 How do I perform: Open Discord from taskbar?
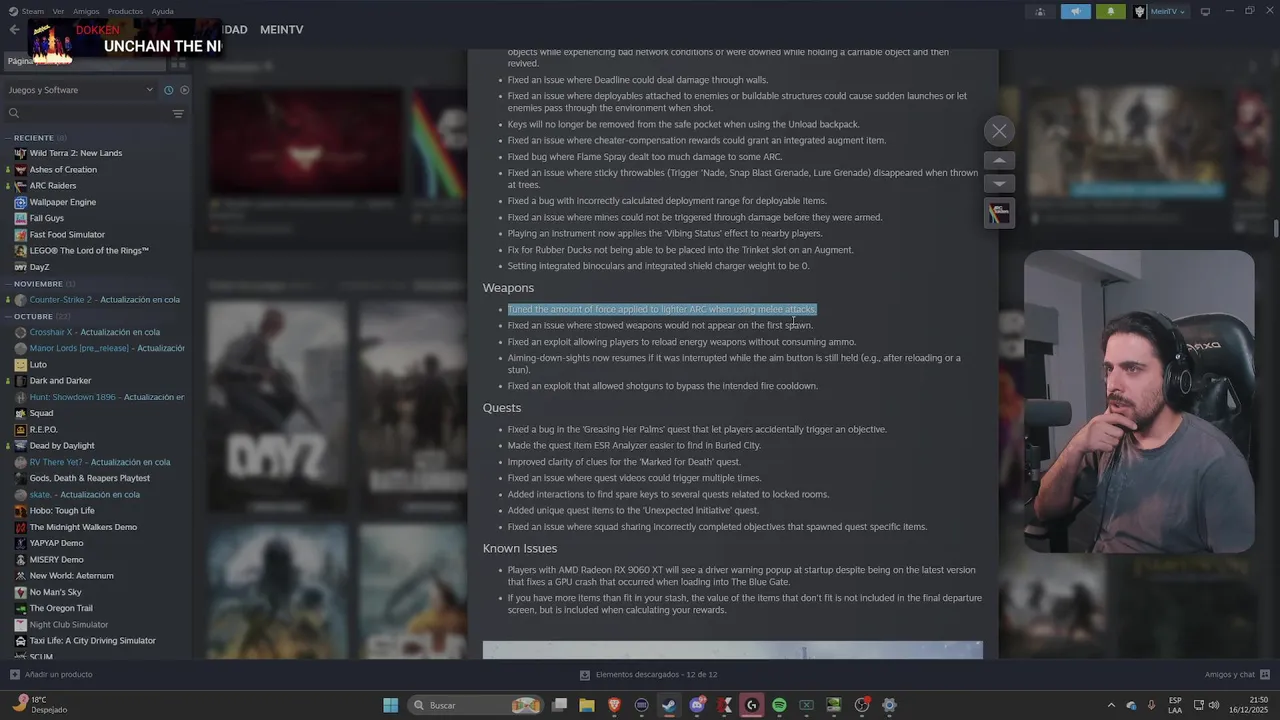697,705
